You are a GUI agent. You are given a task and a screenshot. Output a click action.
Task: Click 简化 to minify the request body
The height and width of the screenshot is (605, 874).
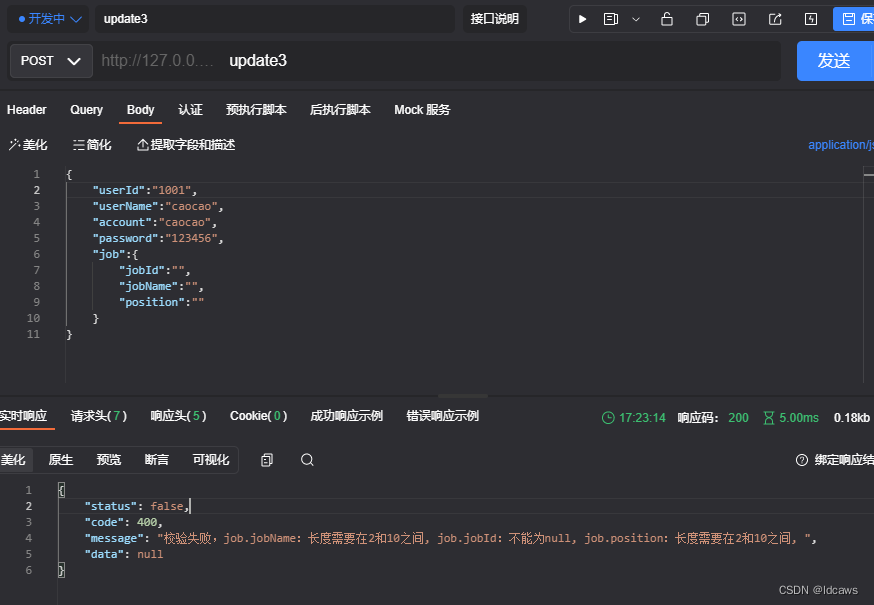92,145
